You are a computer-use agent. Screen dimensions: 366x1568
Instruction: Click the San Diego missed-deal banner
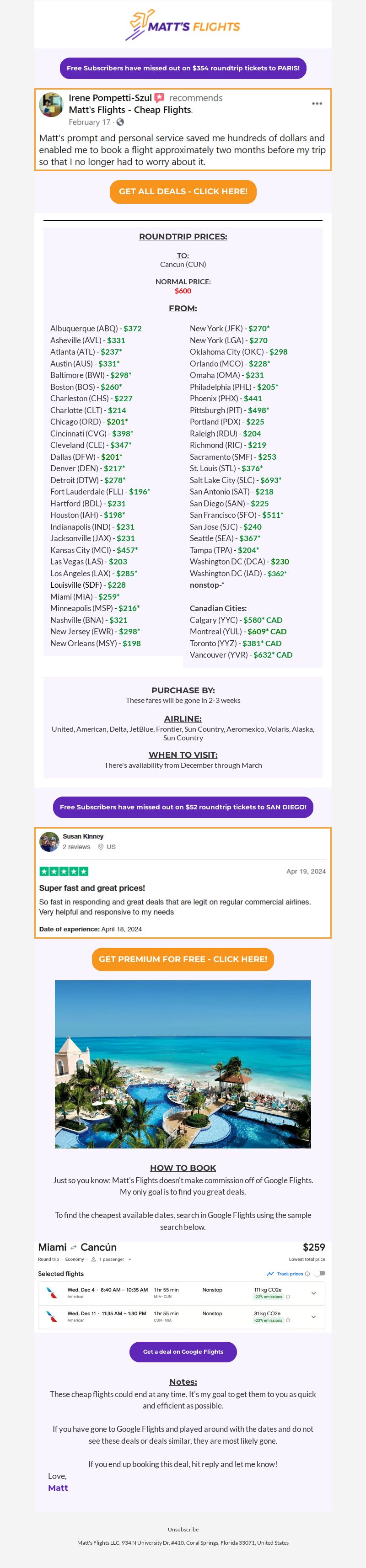(x=183, y=807)
